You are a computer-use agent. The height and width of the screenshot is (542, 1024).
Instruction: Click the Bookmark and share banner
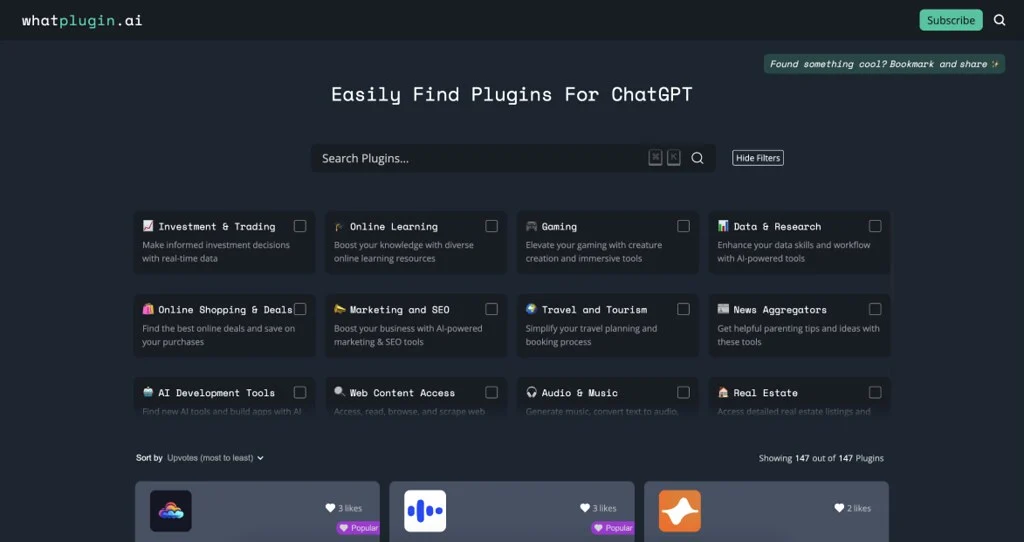click(884, 64)
